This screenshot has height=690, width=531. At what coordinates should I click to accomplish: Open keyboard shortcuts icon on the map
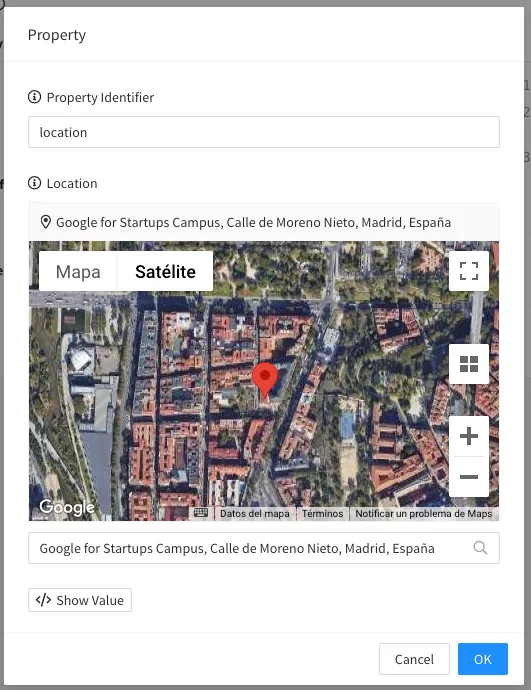pyautogui.click(x=201, y=513)
